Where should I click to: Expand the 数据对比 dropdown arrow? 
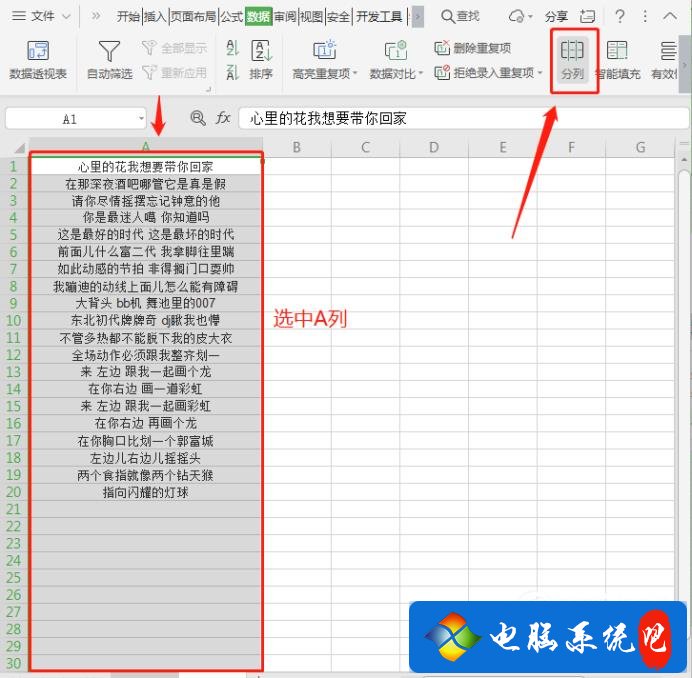pos(420,73)
